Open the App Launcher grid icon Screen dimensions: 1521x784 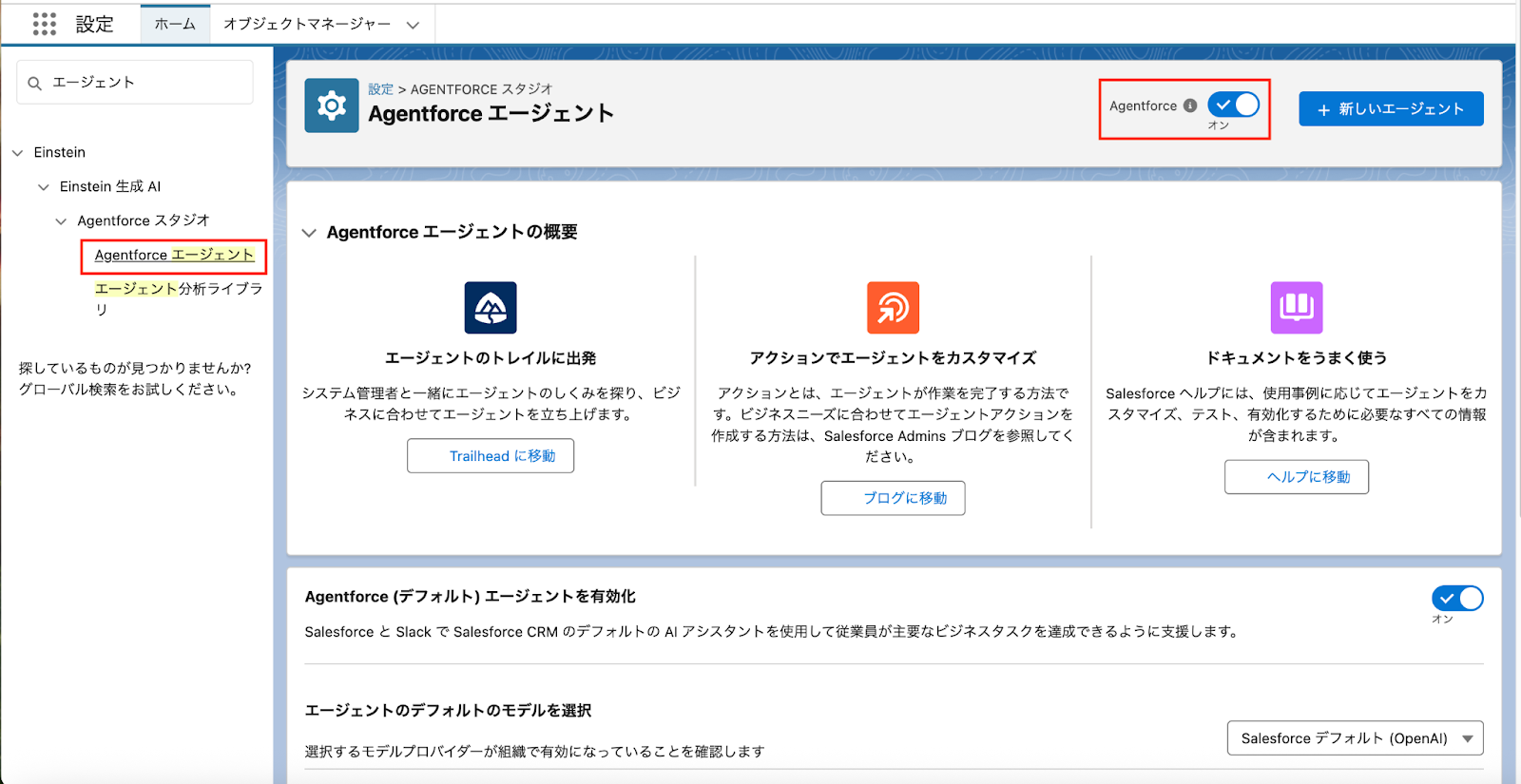[45, 24]
